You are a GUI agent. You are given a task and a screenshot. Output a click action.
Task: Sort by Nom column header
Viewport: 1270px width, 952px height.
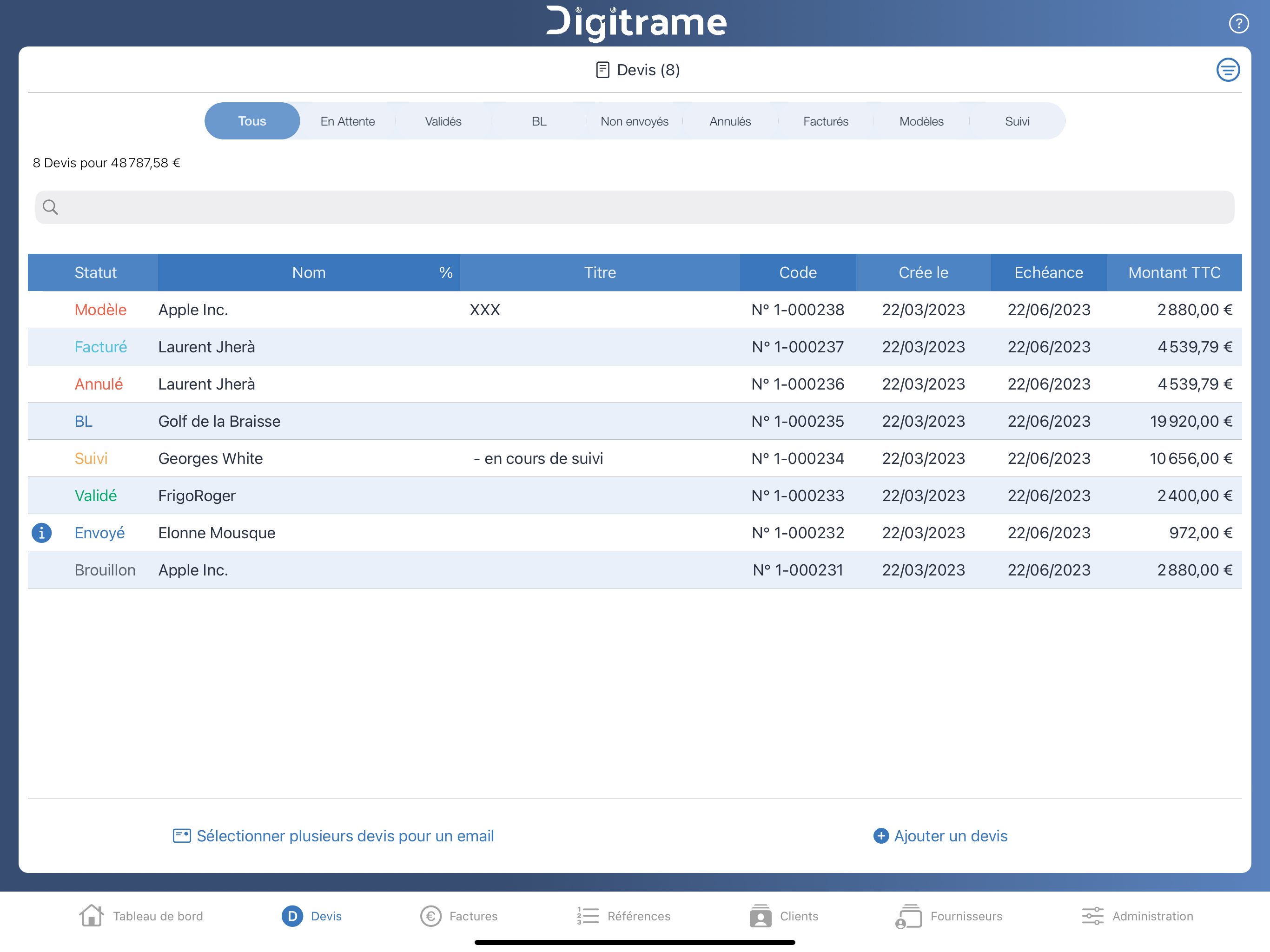309,272
